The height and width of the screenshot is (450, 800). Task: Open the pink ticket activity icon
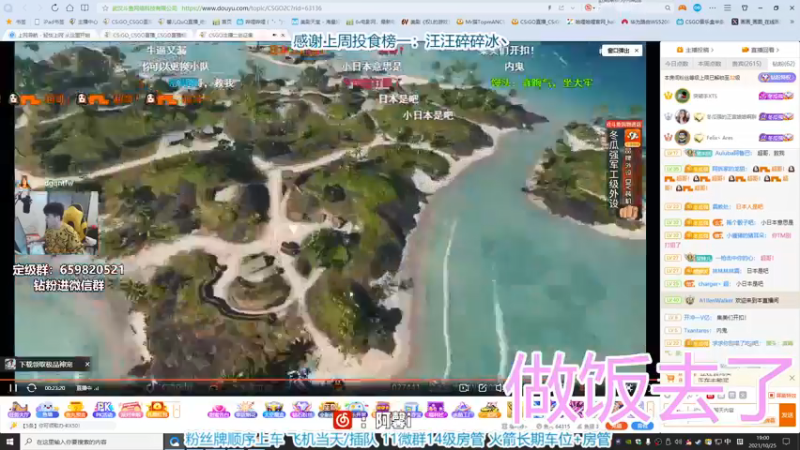click(x=131, y=409)
